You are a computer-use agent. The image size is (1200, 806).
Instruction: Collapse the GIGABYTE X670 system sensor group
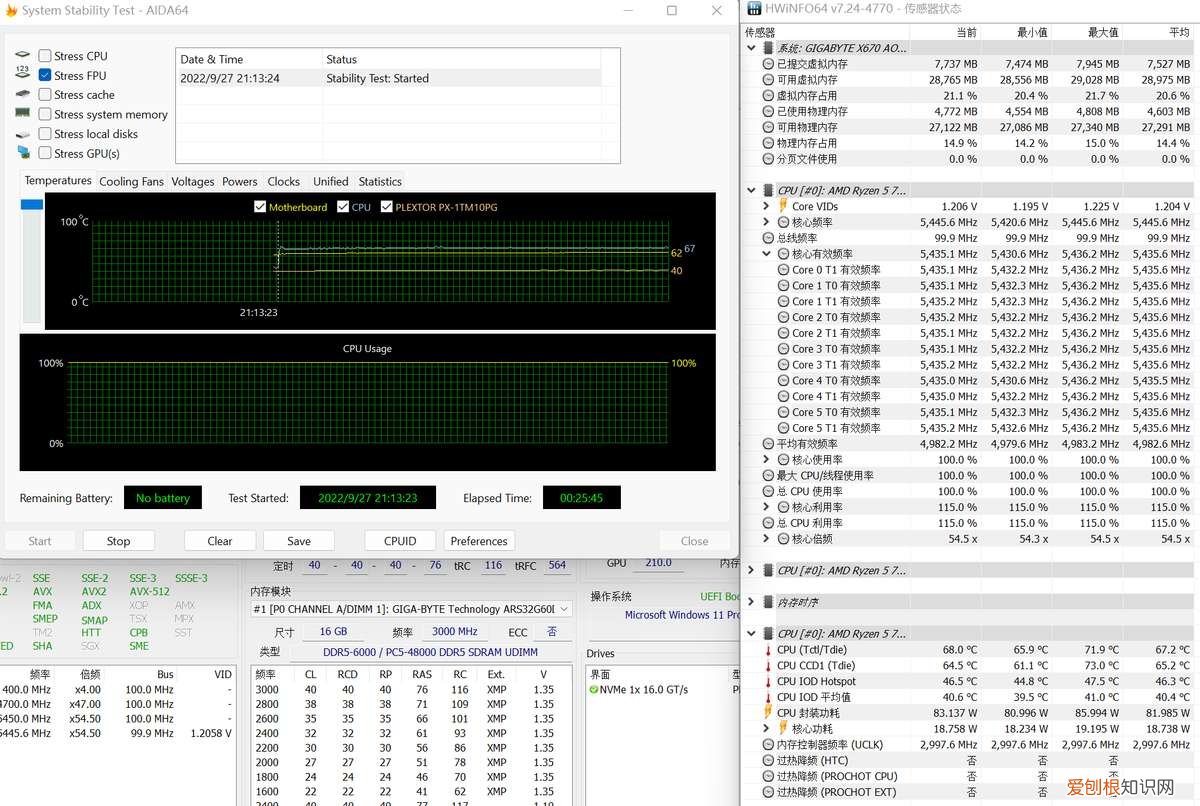click(752, 48)
